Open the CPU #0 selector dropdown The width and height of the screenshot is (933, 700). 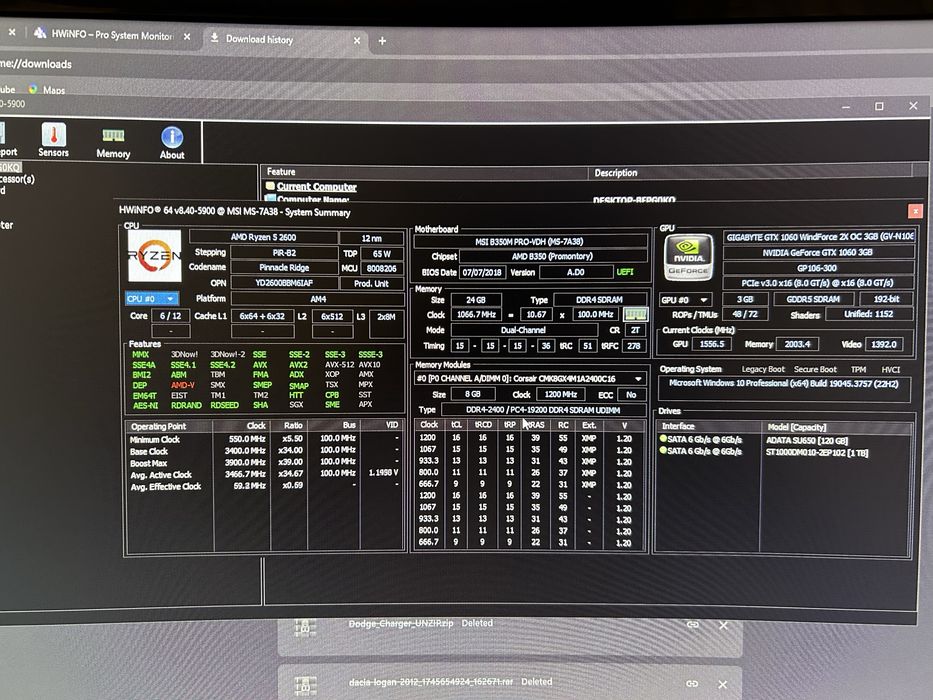[x=152, y=298]
